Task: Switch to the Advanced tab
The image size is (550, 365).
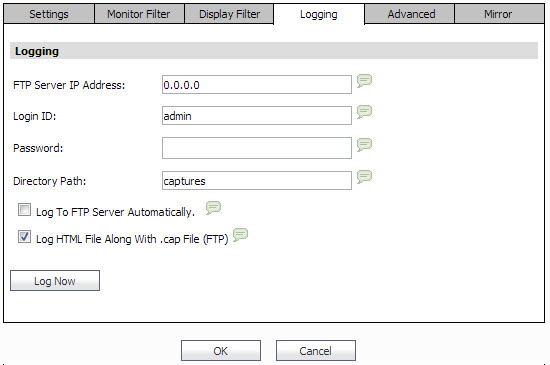Action: coord(409,14)
